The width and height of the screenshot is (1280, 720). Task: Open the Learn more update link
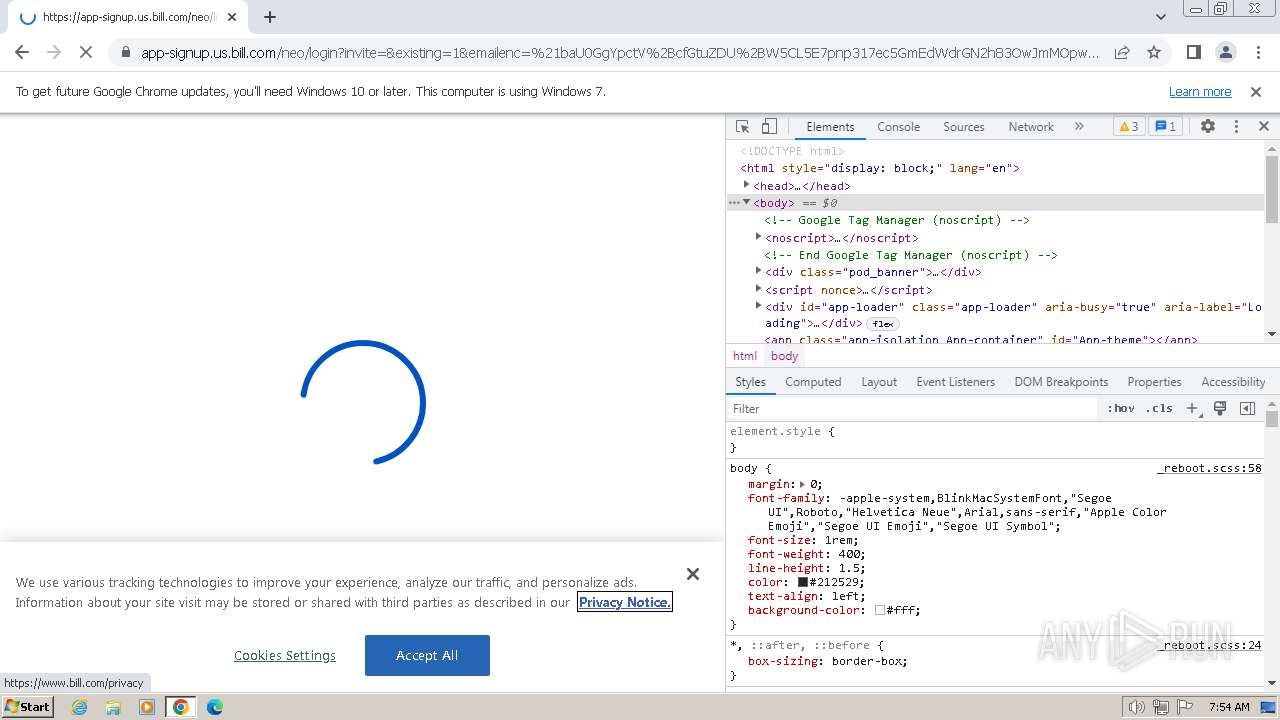tap(1200, 91)
